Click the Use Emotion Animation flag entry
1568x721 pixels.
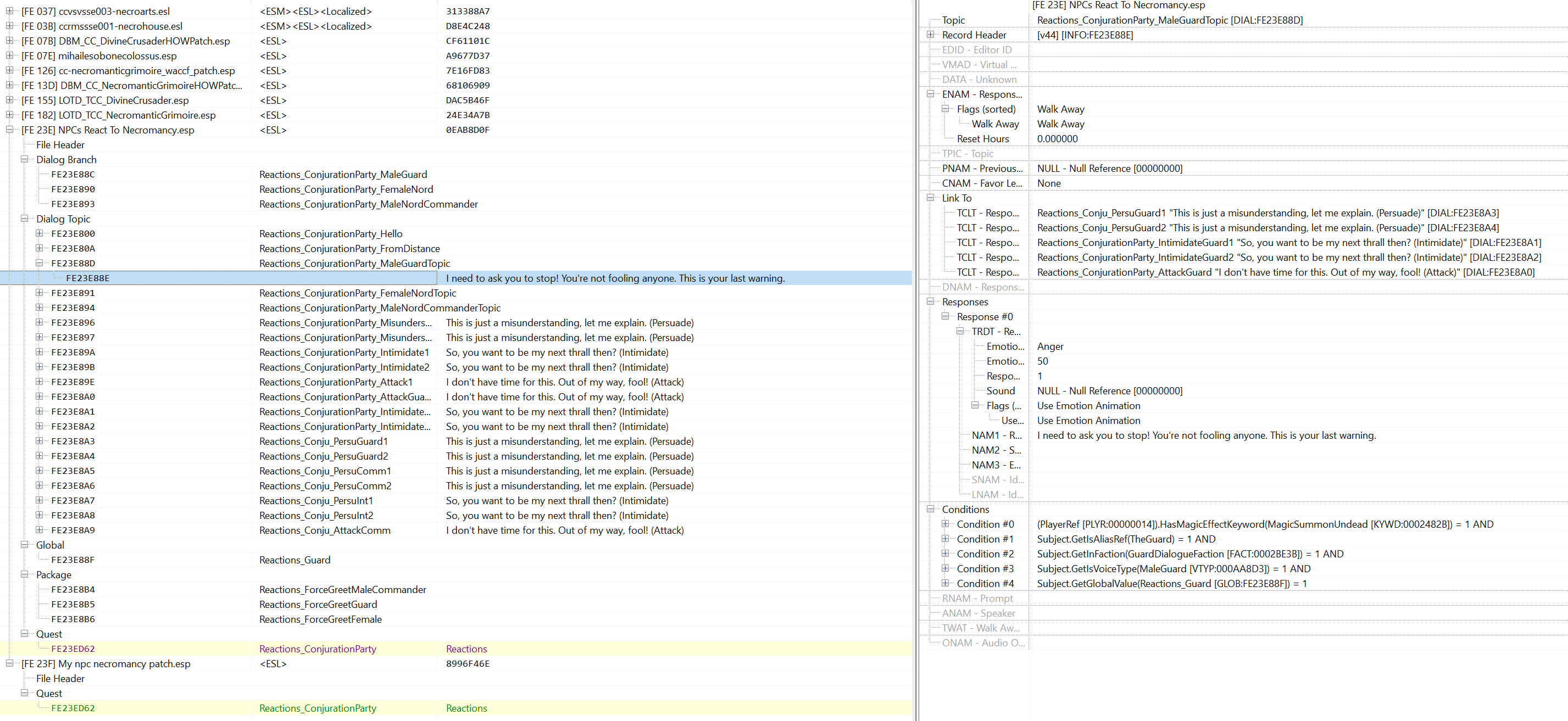click(x=1089, y=421)
